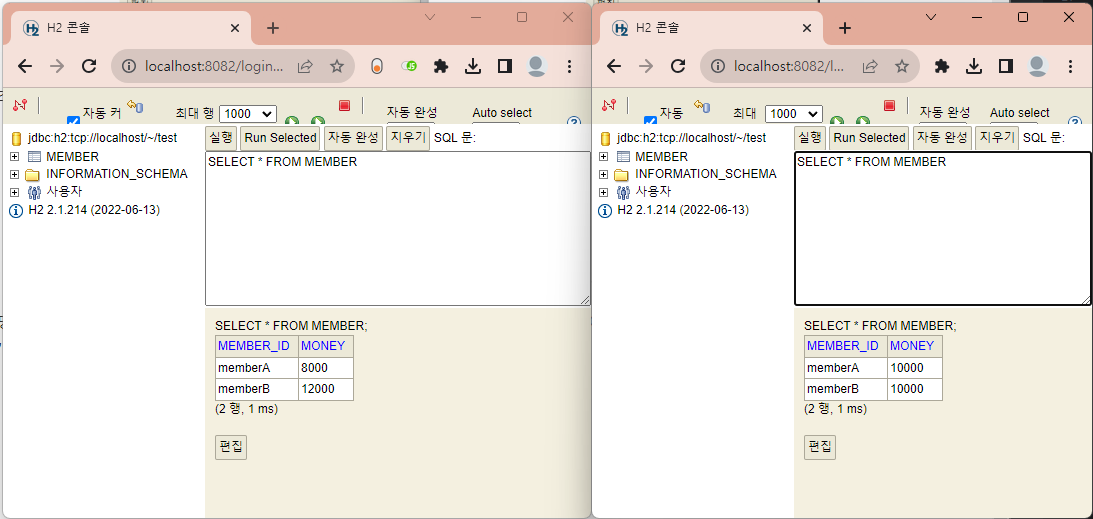Click the 사용자 users icon in right window
Image resolution: width=1093 pixels, height=519 pixels.
point(623,192)
